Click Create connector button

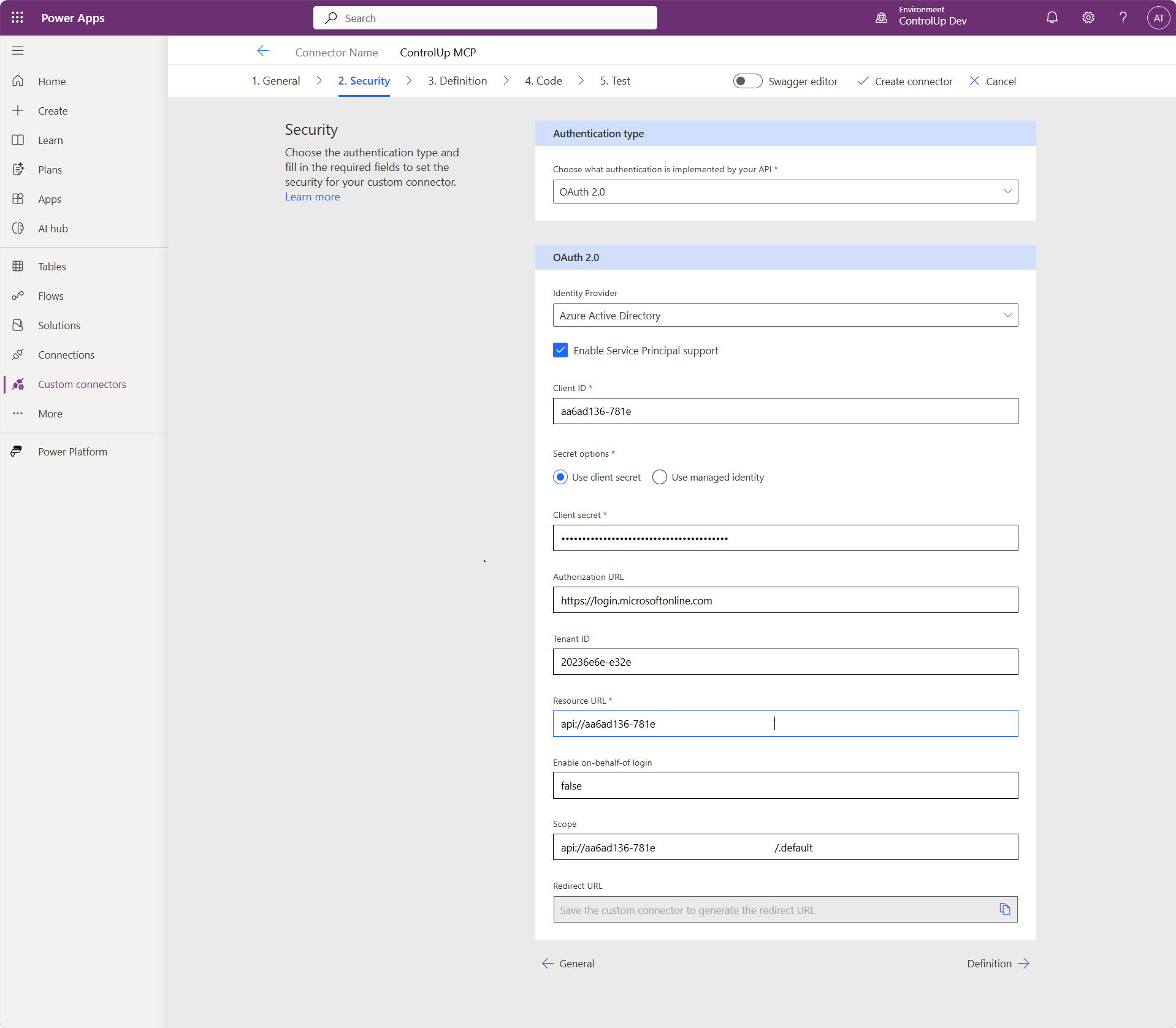(x=905, y=82)
